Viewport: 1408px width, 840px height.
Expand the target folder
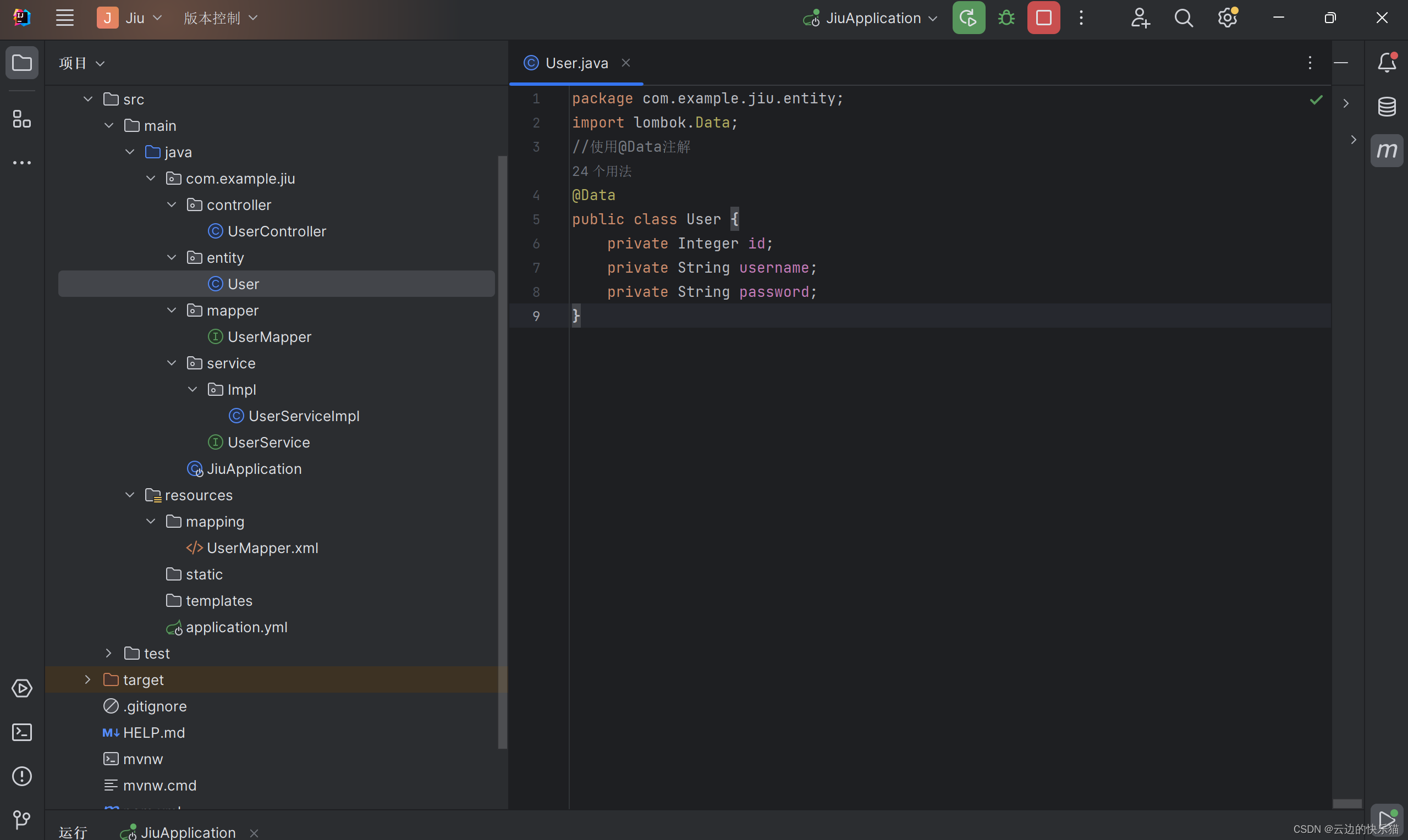coord(88,679)
